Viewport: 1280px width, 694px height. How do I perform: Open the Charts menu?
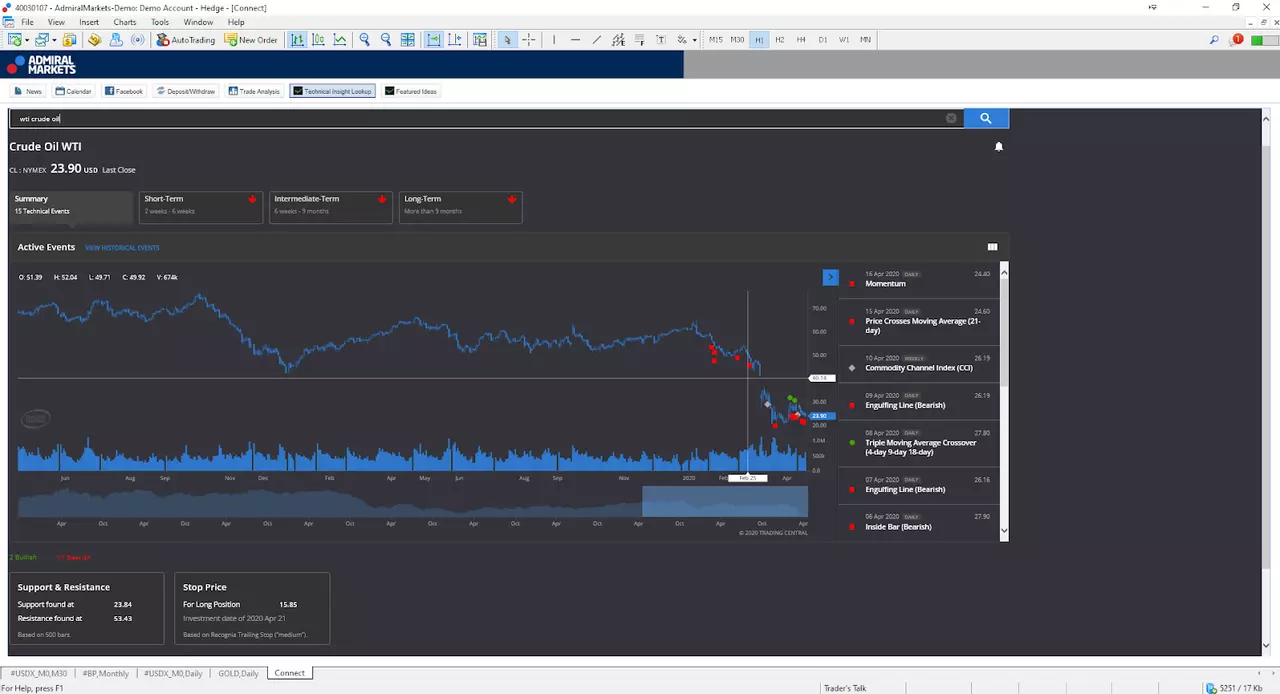(125, 22)
